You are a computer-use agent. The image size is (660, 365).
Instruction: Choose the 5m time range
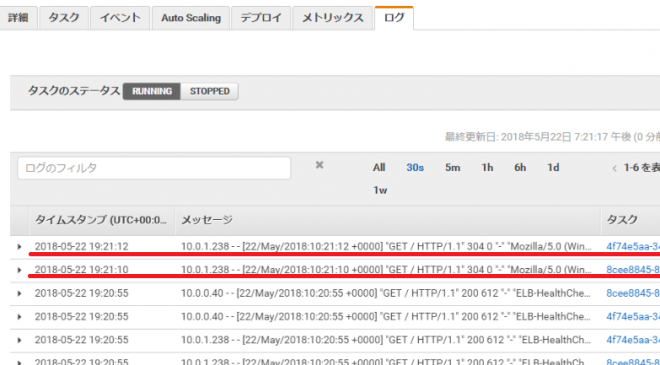point(452,168)
